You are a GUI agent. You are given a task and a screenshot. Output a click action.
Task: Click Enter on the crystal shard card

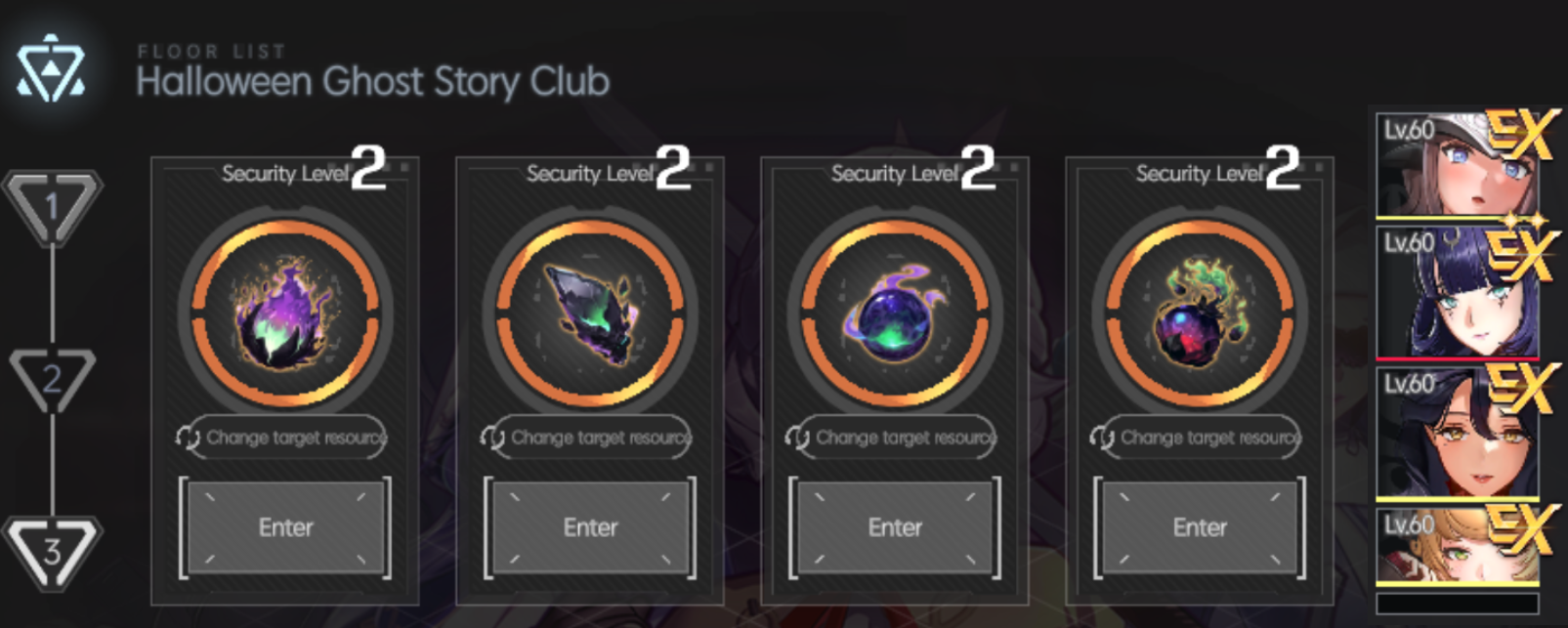click(x=590, y=527)
